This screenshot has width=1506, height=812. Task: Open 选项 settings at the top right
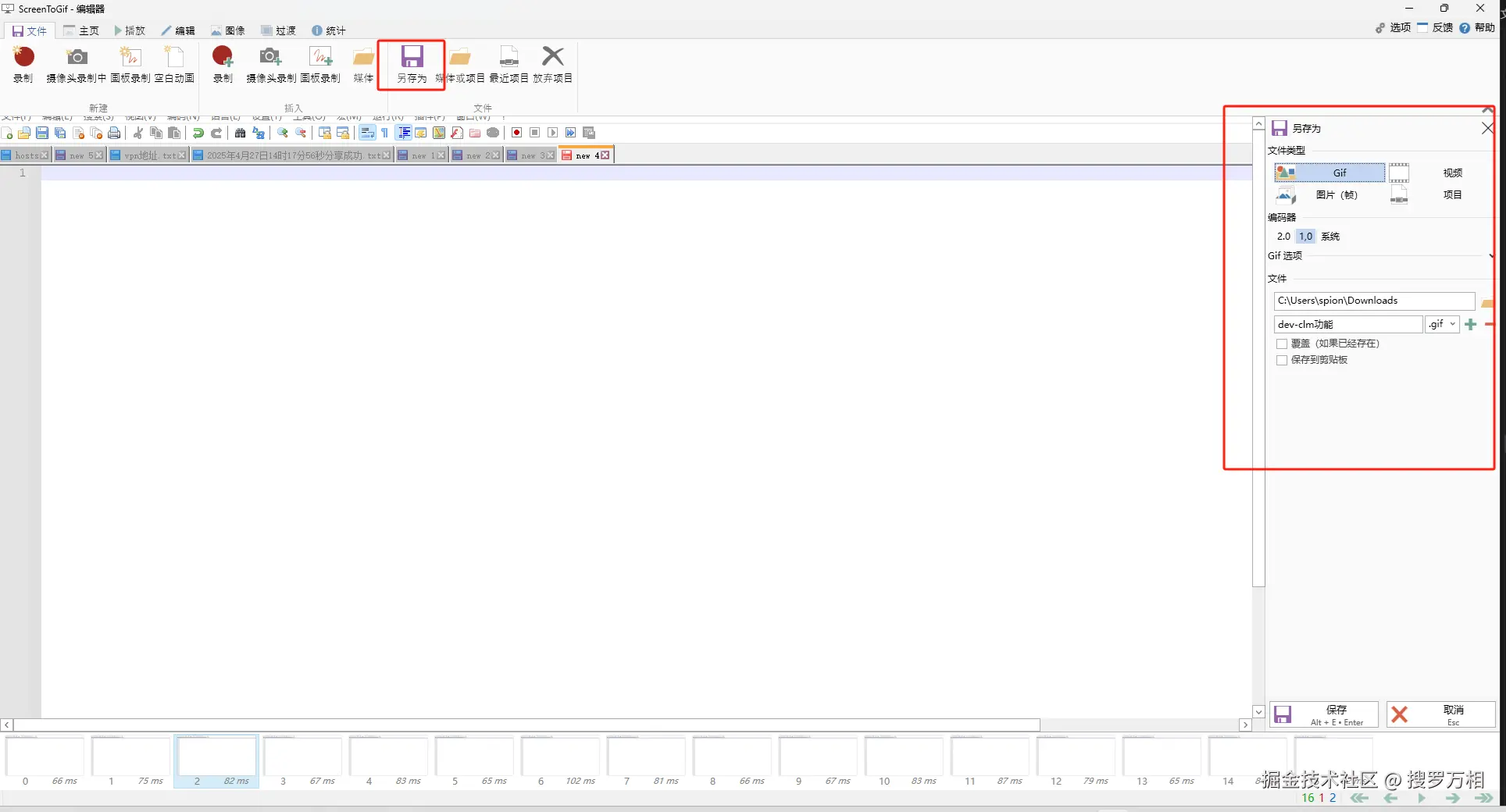[x=1394, y=27]
